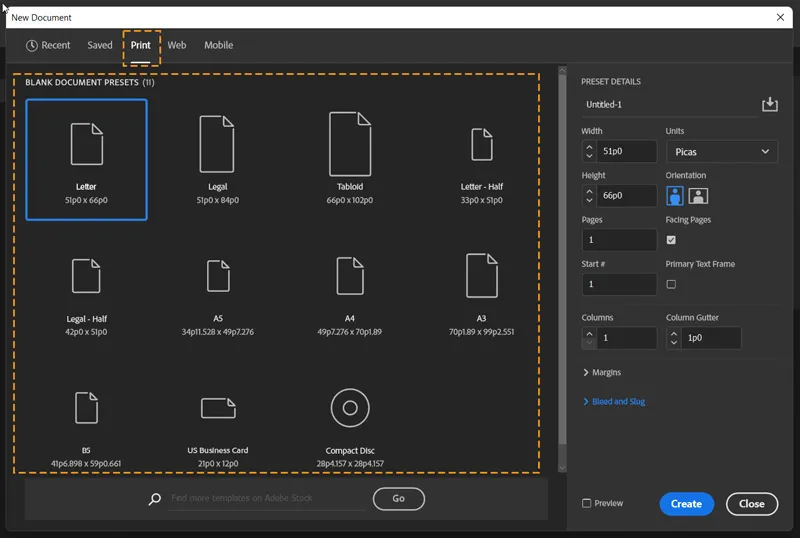Select the B5 page preset icon
The width and height of the screenshot is (800, 538).
tap(86, 408)
